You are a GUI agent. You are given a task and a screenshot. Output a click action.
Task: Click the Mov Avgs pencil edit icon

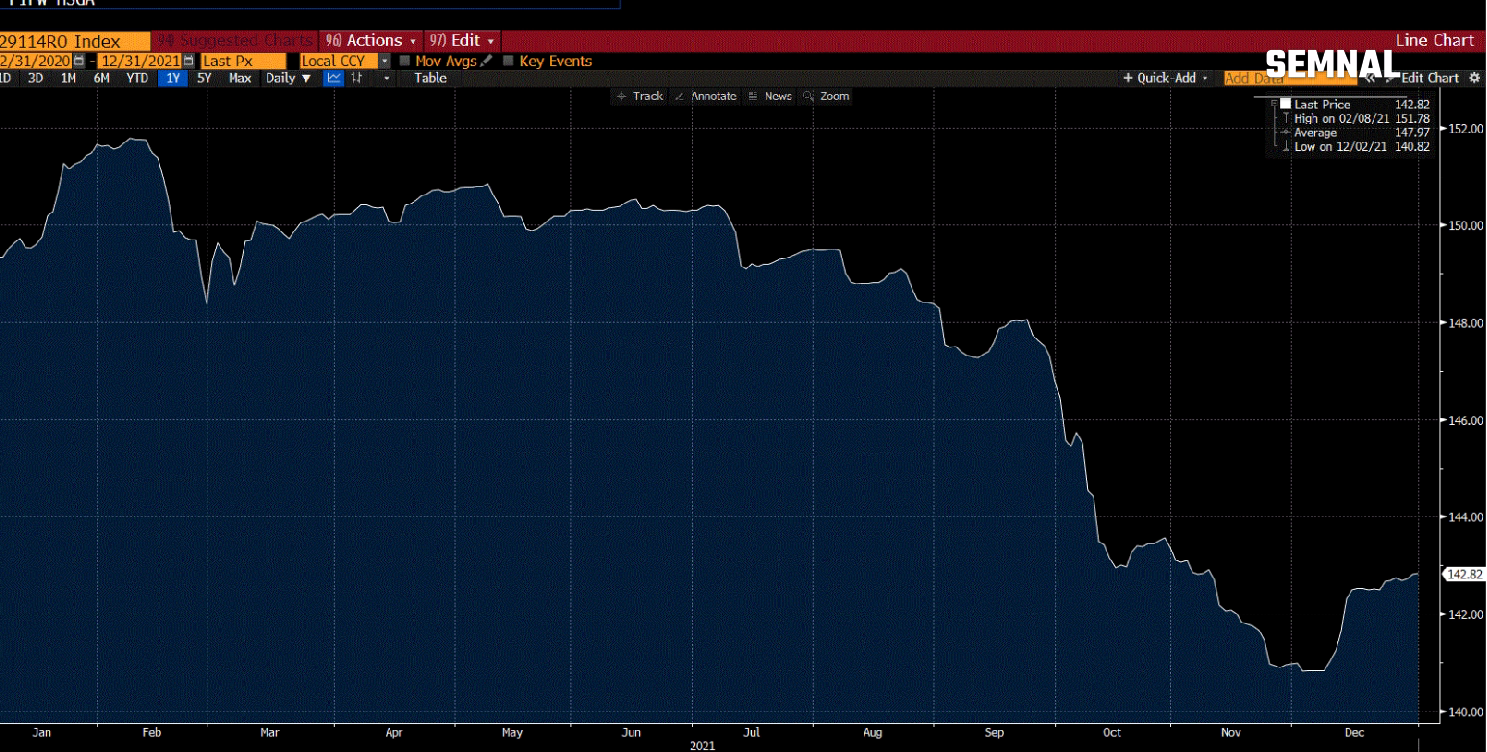click(x=487, y=61)
